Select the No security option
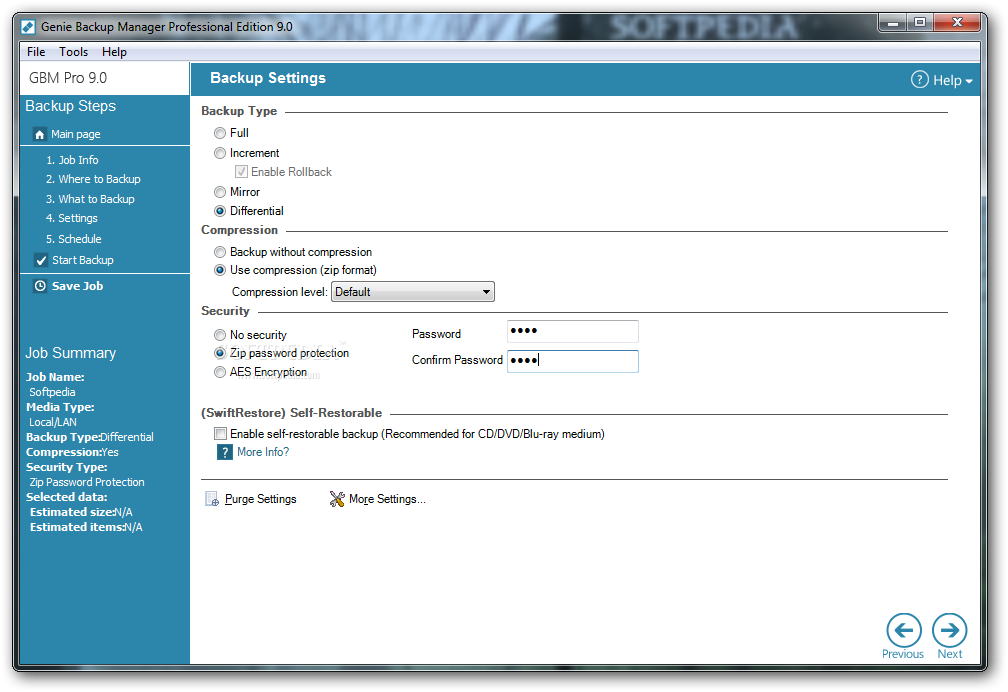 (220, 335)
